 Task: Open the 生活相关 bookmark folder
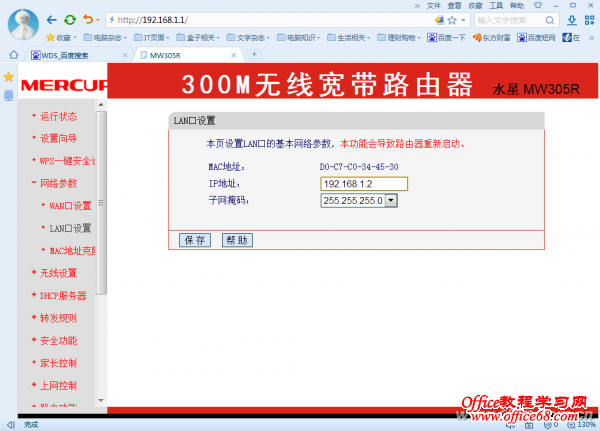[349, 37]
